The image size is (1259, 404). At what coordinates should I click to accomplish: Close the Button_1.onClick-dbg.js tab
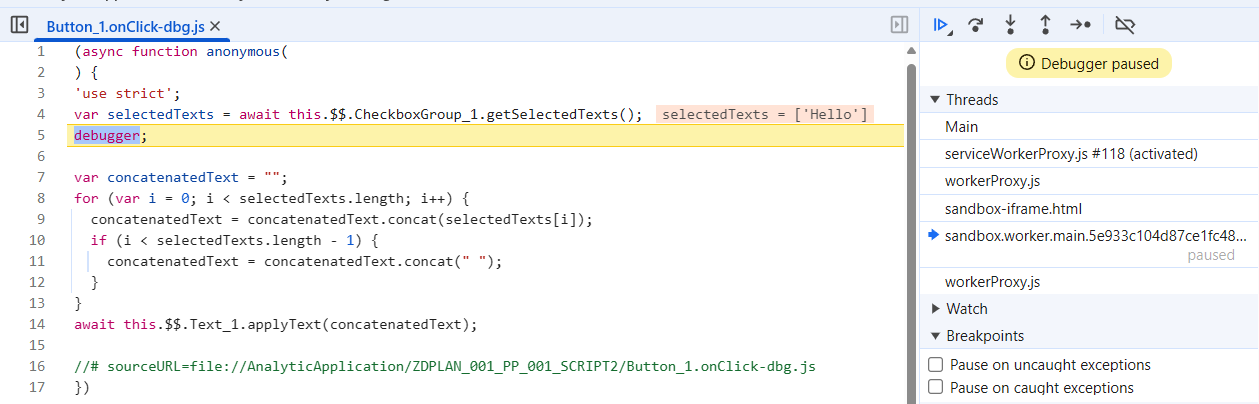215,27
